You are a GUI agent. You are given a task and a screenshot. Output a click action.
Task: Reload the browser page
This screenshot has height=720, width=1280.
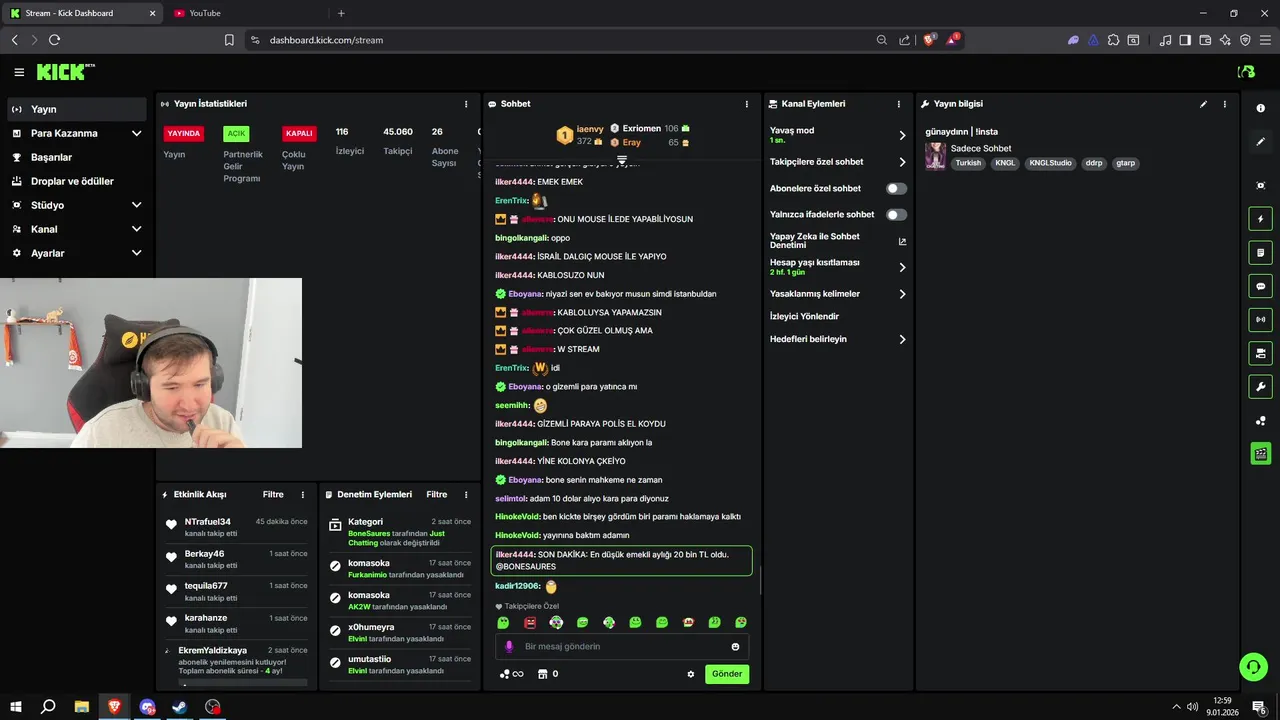tap(54, 40)
